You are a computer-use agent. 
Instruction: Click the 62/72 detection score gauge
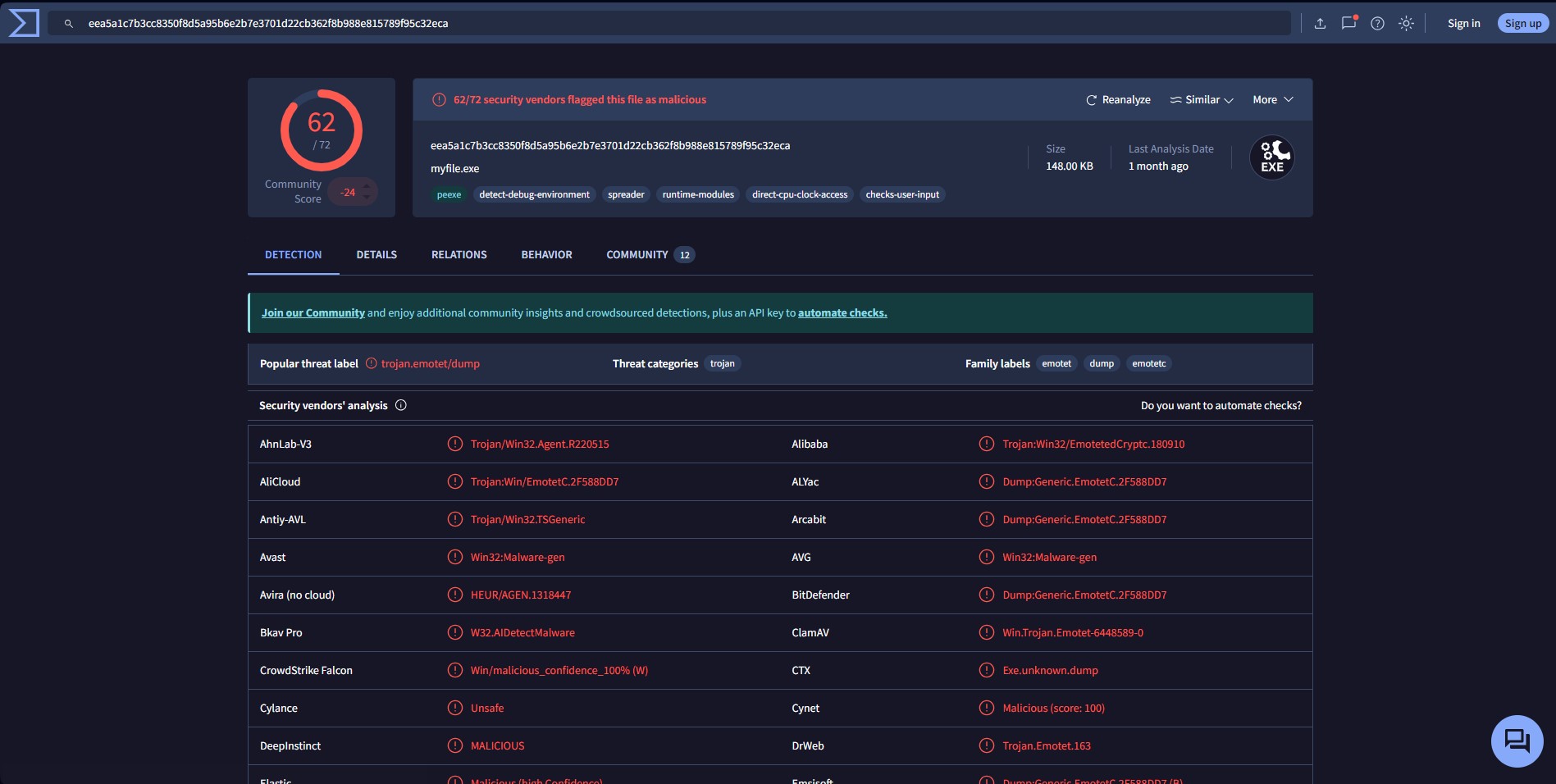coord(322,130)
